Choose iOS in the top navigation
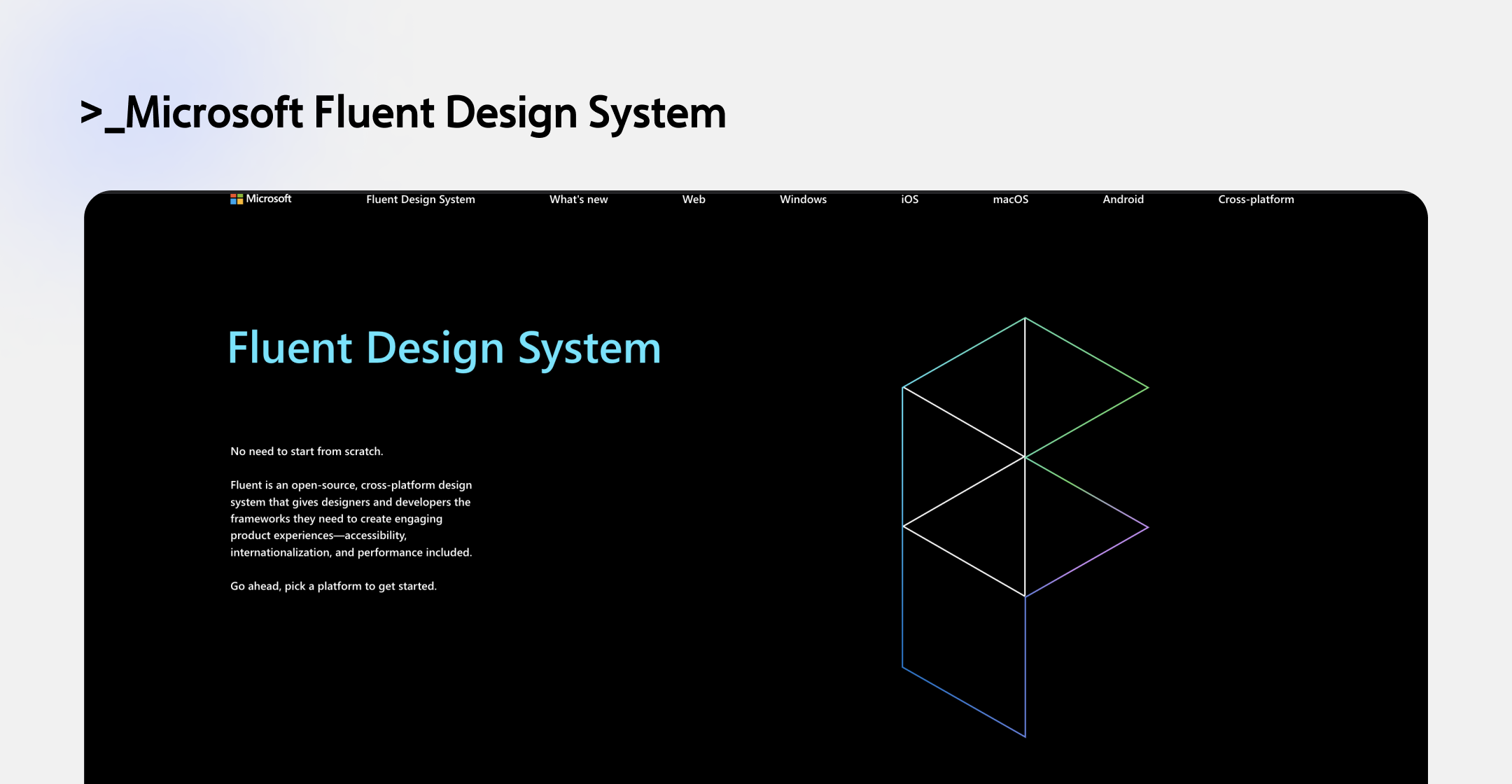The width and height of the screenshot is (1512, 784). (x=909, y=199)
